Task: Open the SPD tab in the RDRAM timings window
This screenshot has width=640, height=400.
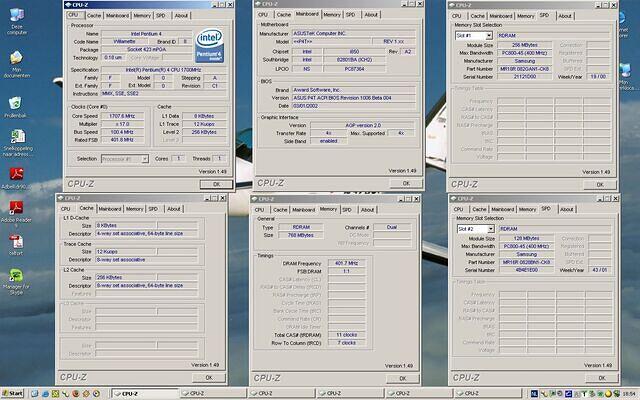Action: coord(345,208)
